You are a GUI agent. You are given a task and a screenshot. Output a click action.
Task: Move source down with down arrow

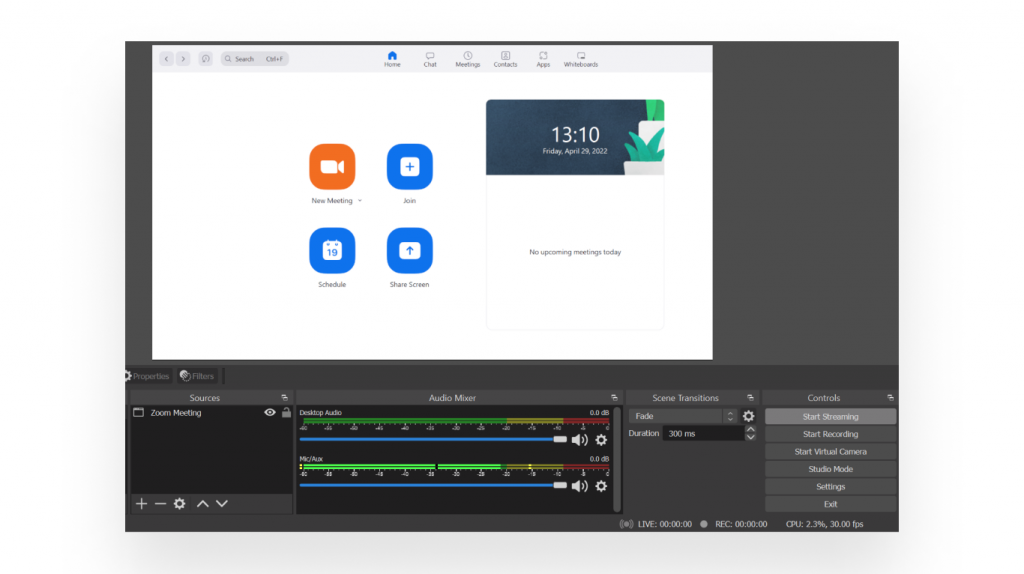[222, 503]
